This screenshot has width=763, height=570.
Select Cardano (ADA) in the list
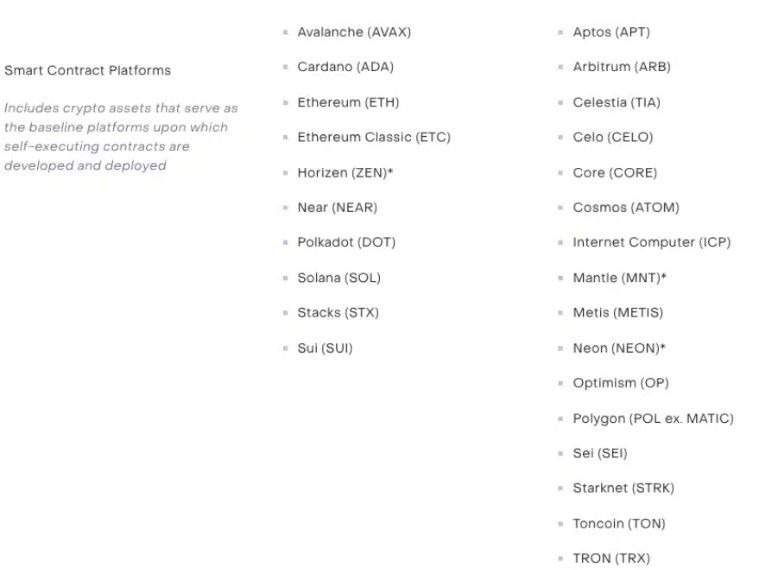pyautogui.click(x=345, y=67)
